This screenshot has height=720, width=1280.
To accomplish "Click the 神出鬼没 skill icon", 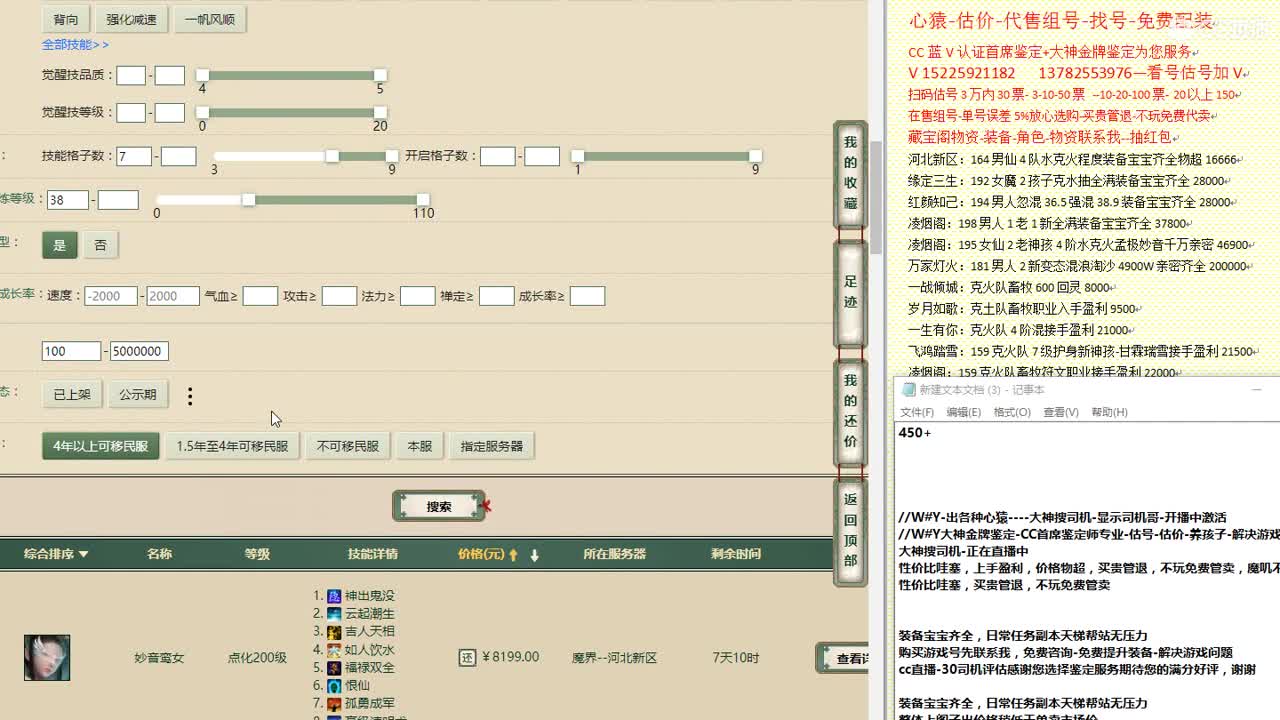I will pyautogui.click(x=334, y=596).
